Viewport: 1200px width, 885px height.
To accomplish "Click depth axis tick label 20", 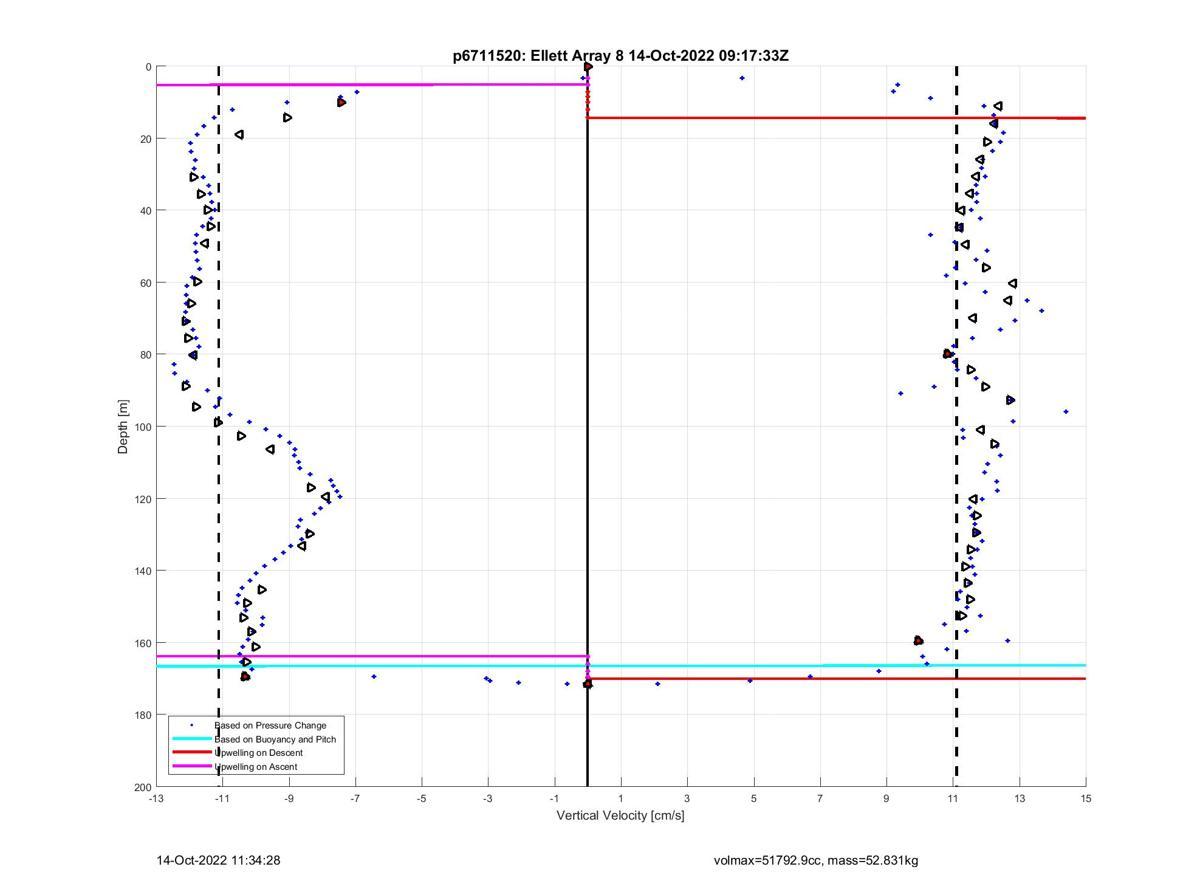I will [x=145, y=139].
